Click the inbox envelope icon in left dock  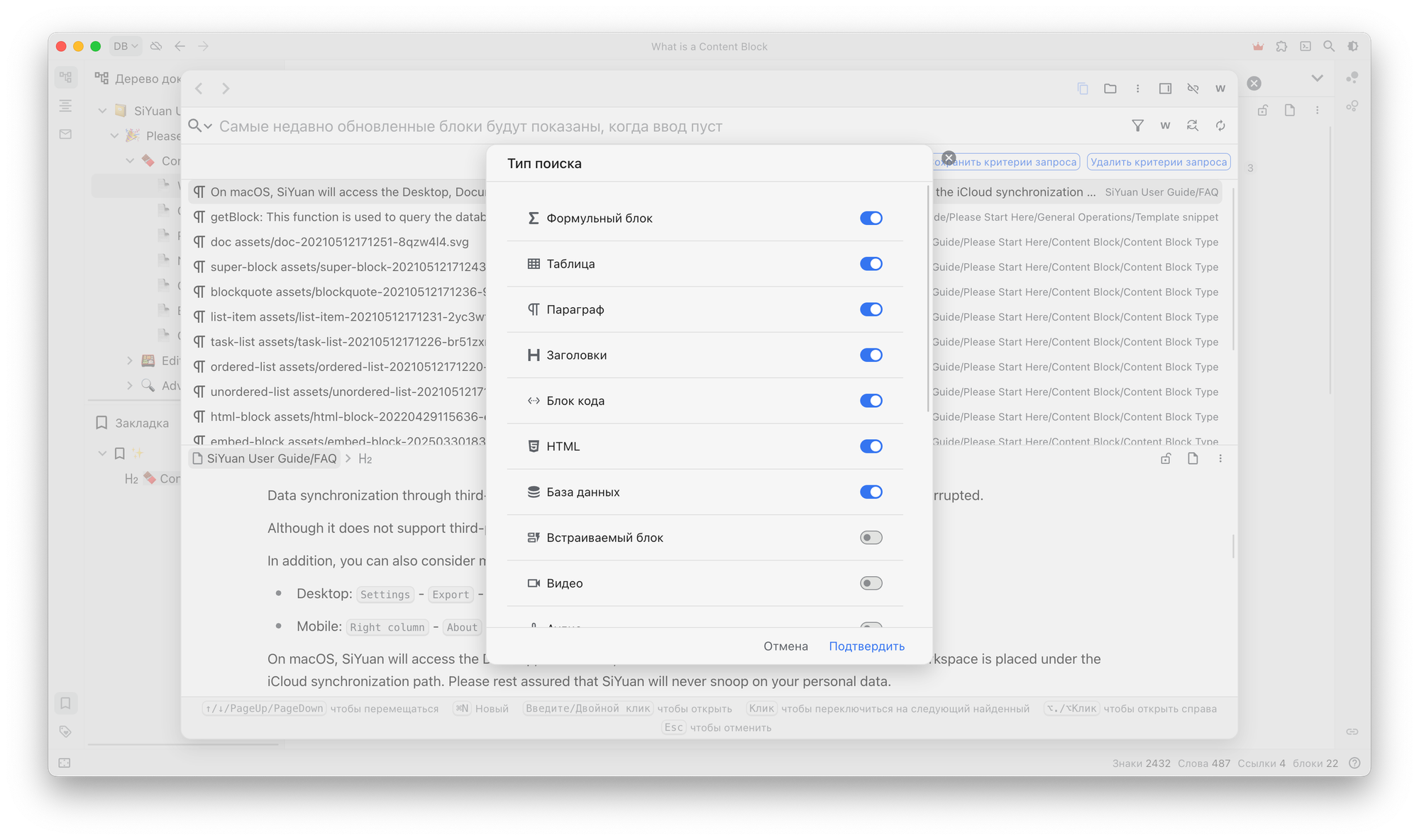tap(65, 134)
